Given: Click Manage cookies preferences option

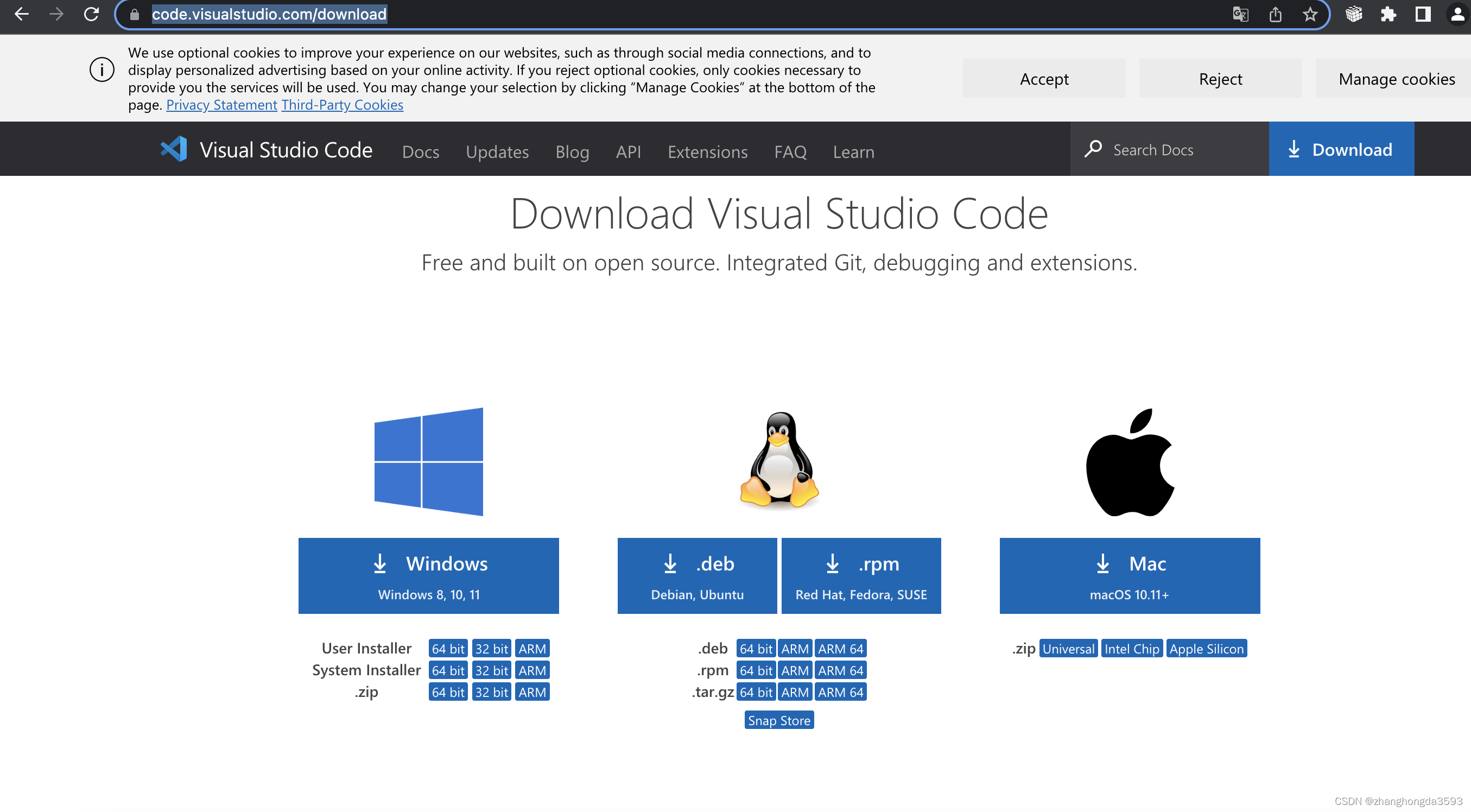Looking at the screenshot, I should [x=1397, y=78].
